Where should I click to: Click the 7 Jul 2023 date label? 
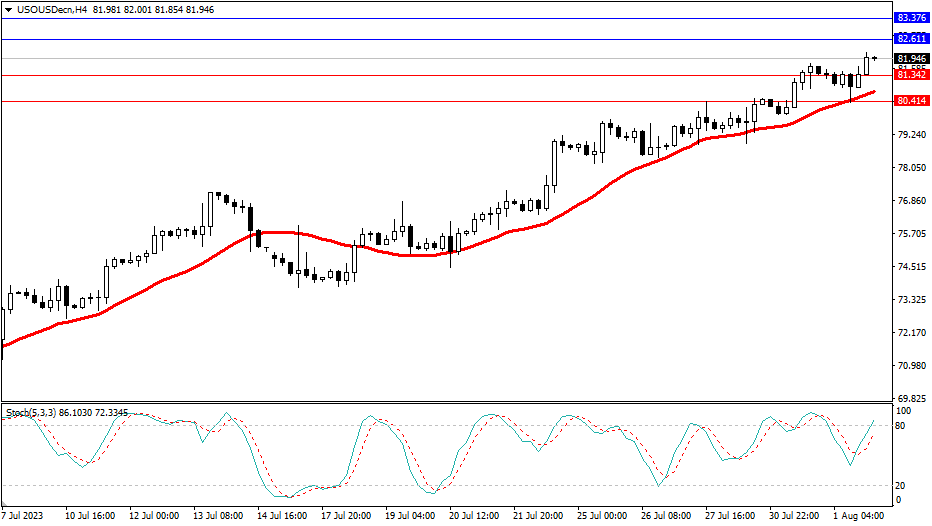click(23, 516)
